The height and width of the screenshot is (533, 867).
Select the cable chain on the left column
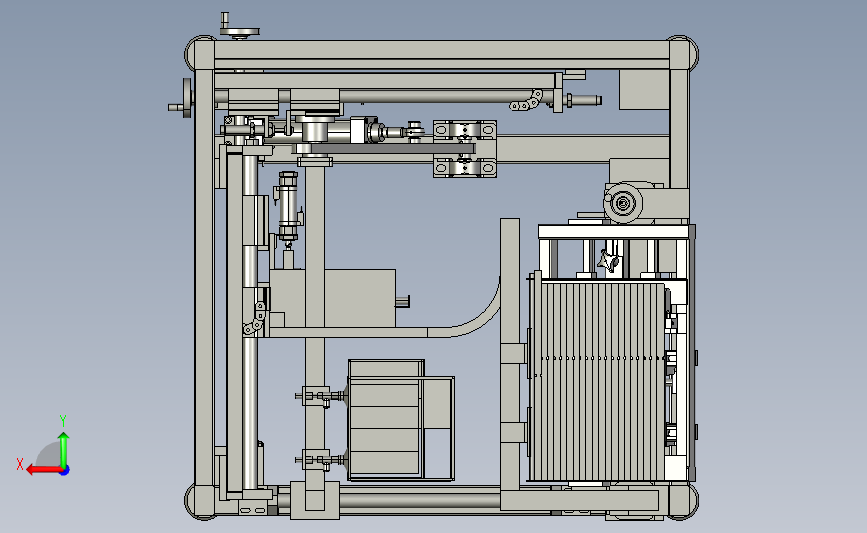255,320
